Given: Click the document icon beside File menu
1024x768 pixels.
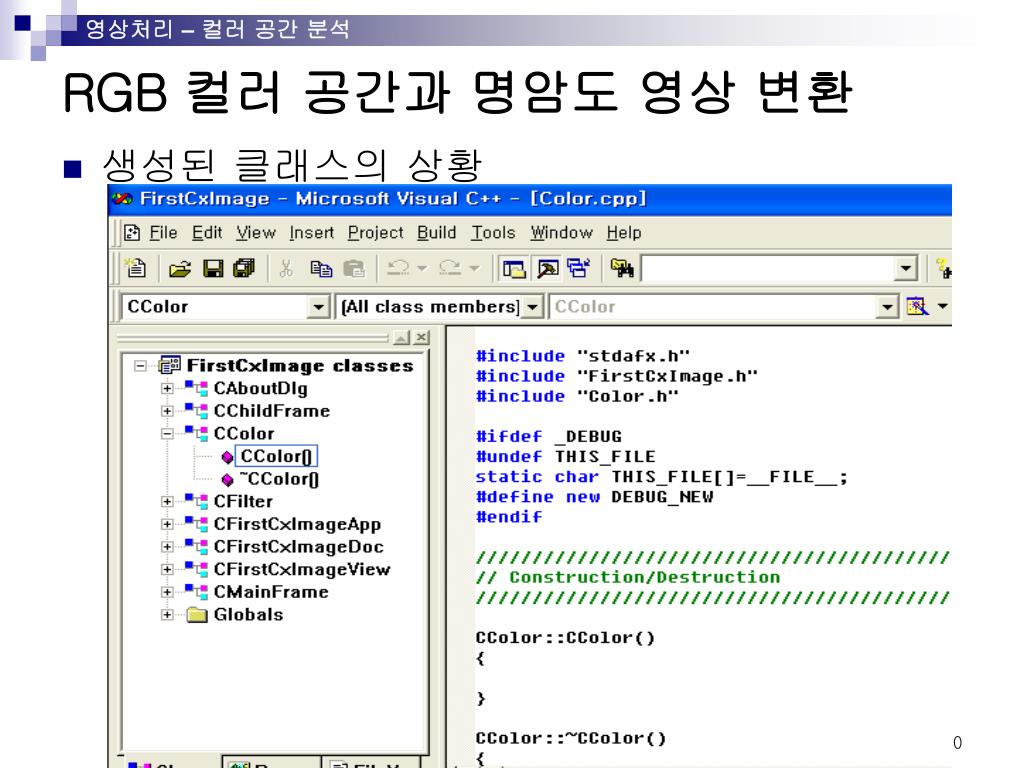Looking at the screenshot, I should 132,232.
